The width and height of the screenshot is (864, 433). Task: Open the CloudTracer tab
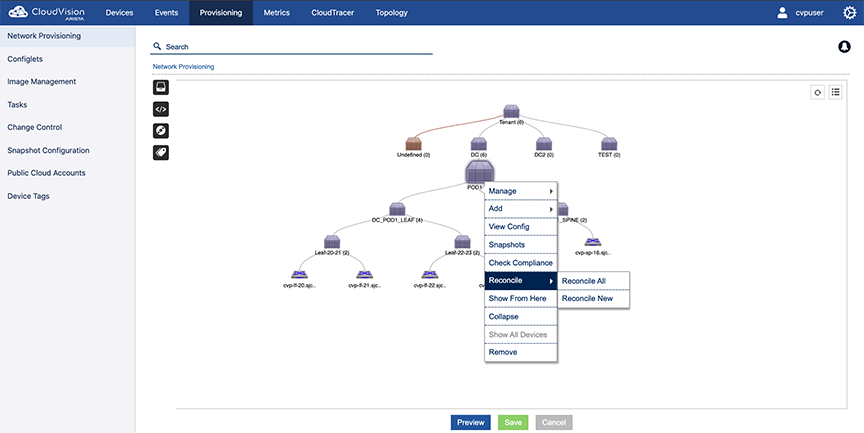tap(332, 13)
